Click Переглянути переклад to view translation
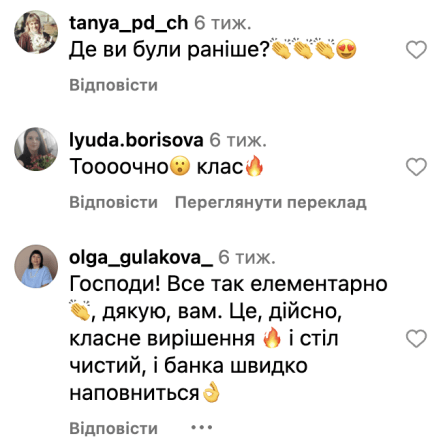Image resolution: width=428 pixels, height=447 pixels. click(x=271, y=202)
